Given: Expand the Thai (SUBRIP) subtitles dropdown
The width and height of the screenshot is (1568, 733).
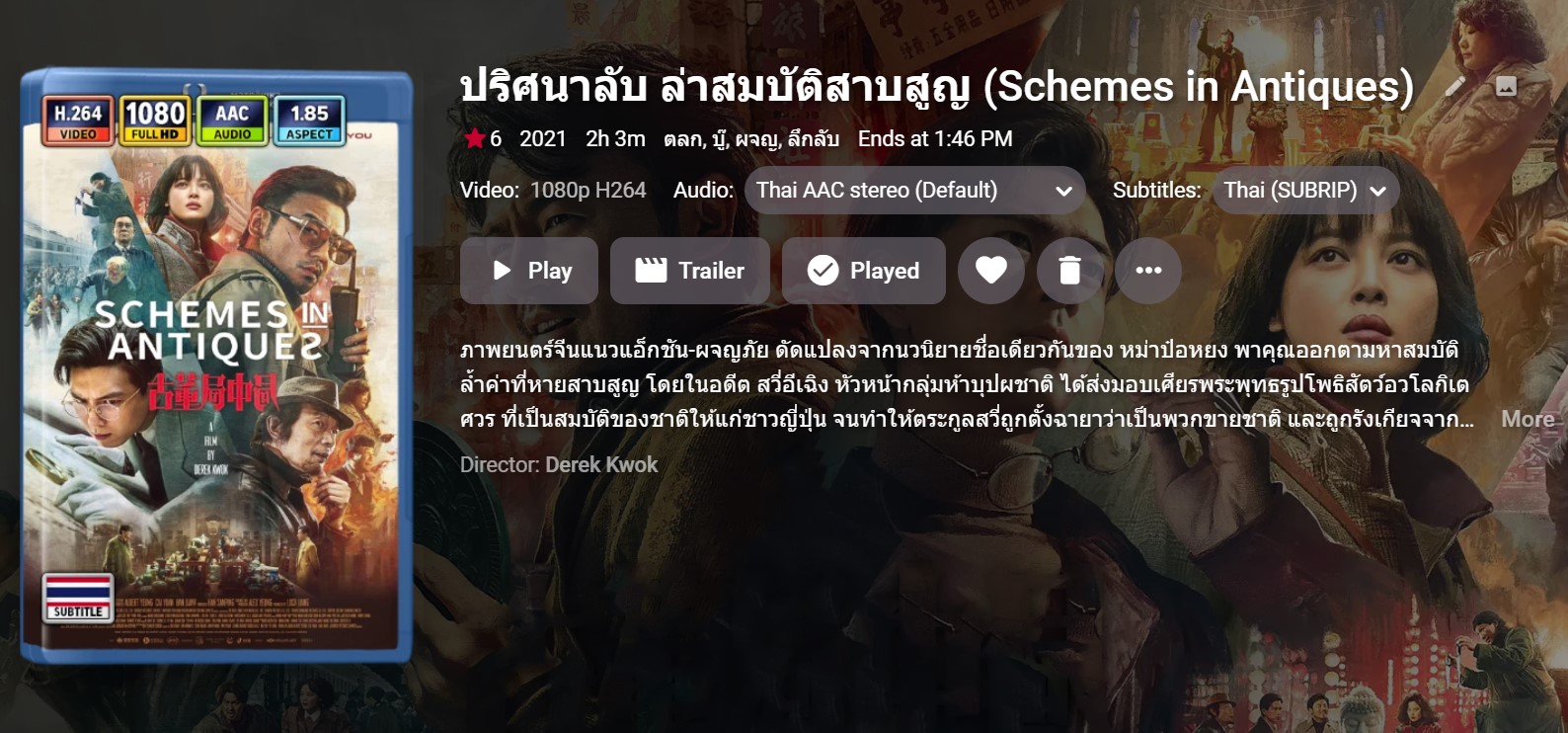Looking at the screenshot, I should coord(1305,191).
